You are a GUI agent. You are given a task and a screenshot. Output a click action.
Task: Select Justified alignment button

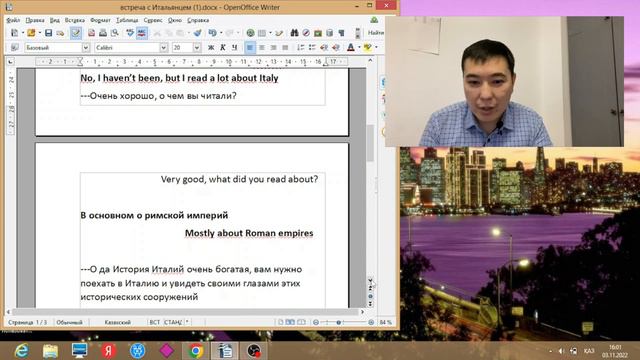285,48
